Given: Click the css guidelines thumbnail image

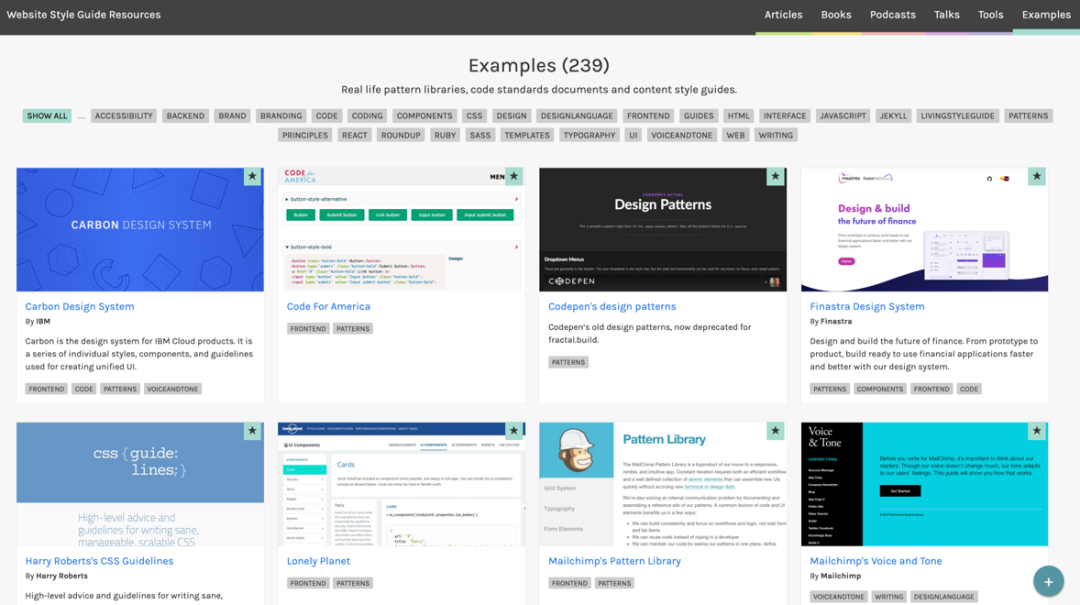Looking at the screenshot, I should pos(140,484).
